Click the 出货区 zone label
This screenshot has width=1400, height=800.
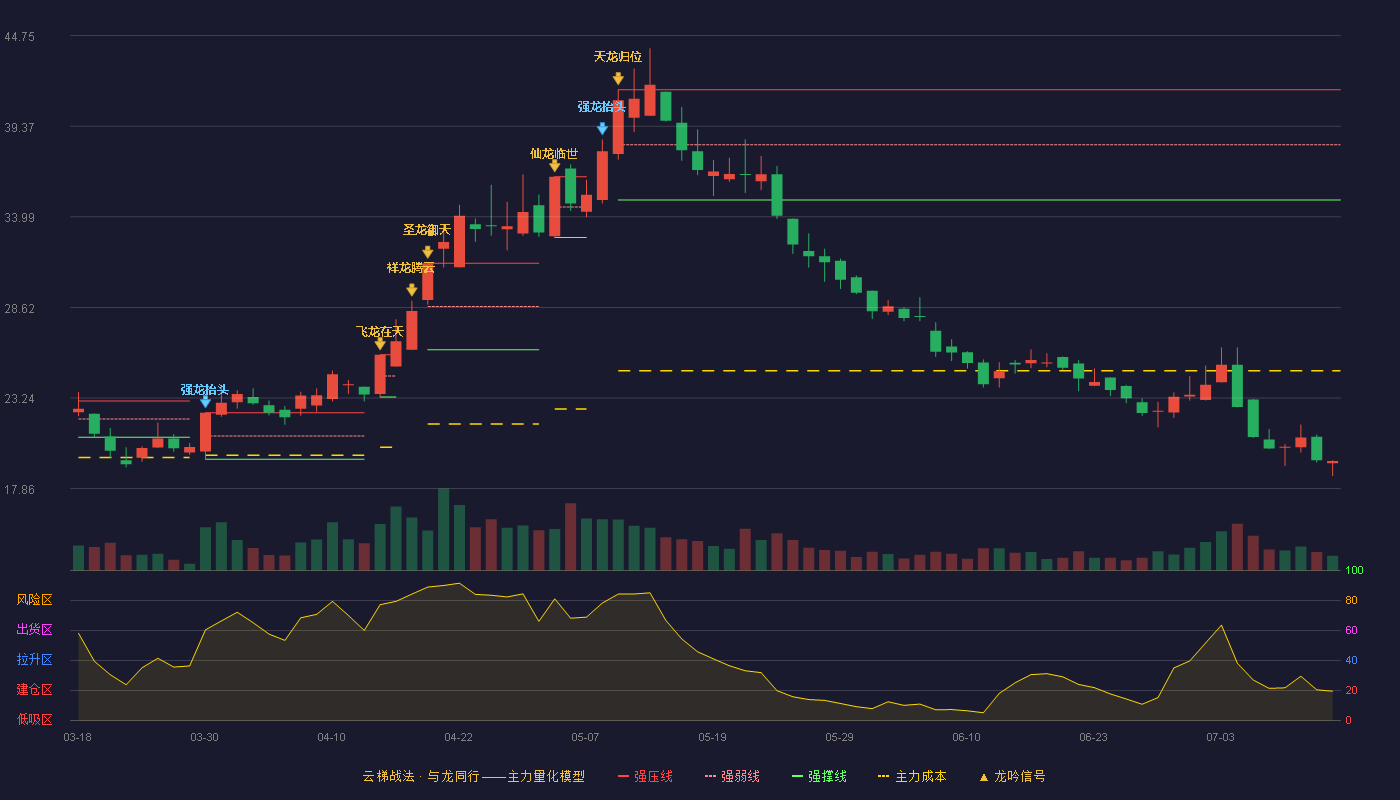tap(34, 630)
